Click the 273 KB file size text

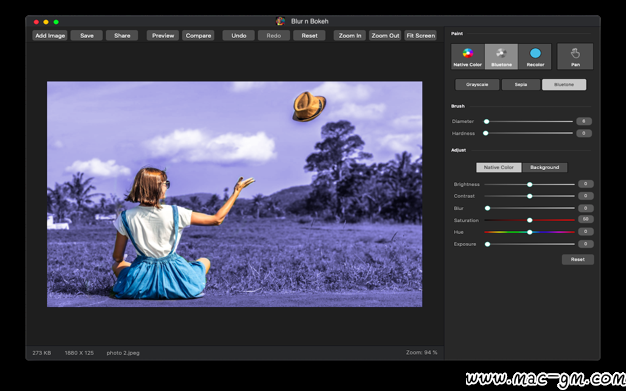pyautogui.click(x=42, y=353)
